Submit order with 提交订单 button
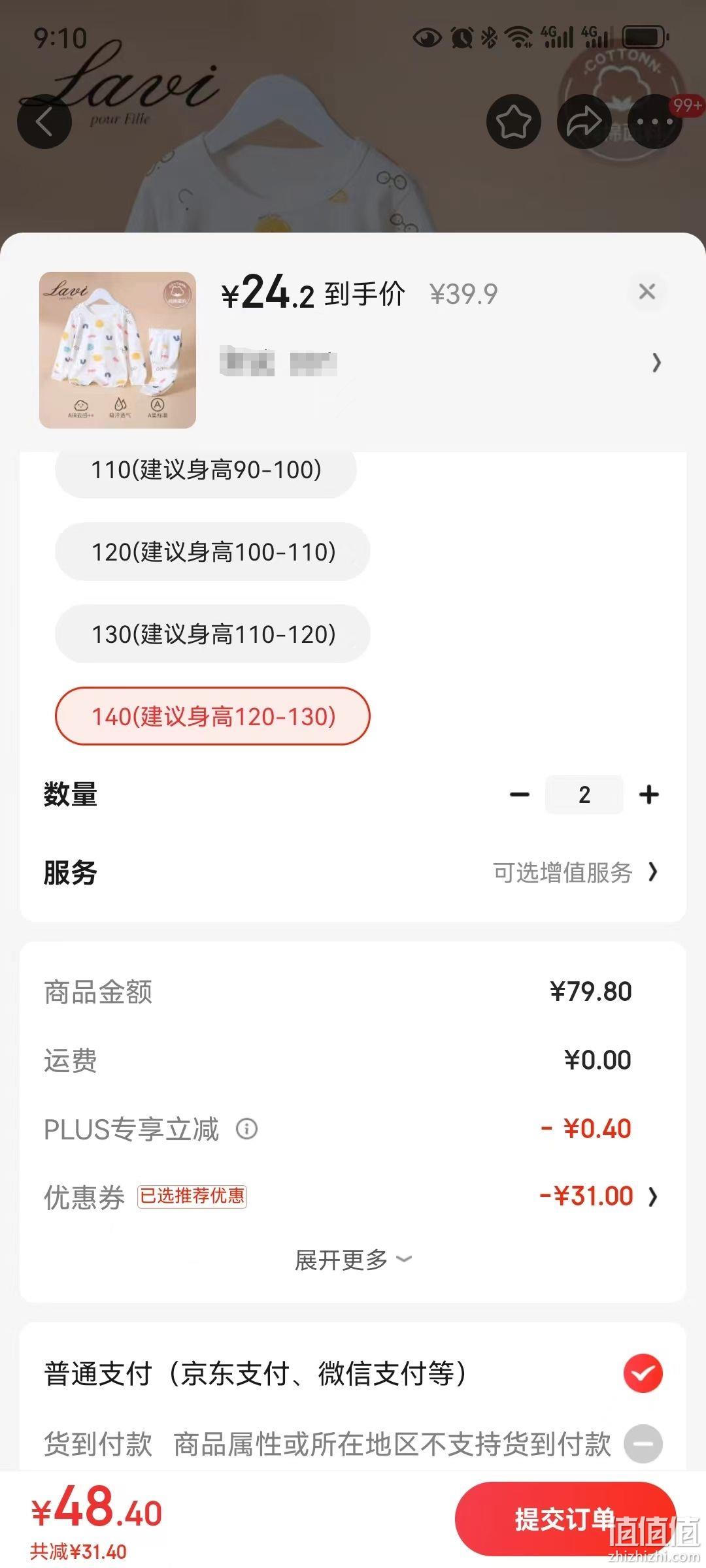The height and width of the screenshot is (1568, 706). coord(565,1519)
